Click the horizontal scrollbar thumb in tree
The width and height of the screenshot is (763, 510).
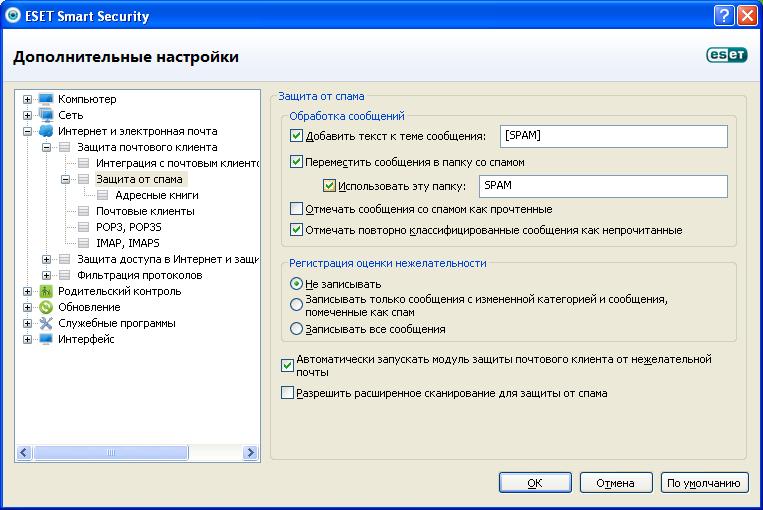(111, 453)
